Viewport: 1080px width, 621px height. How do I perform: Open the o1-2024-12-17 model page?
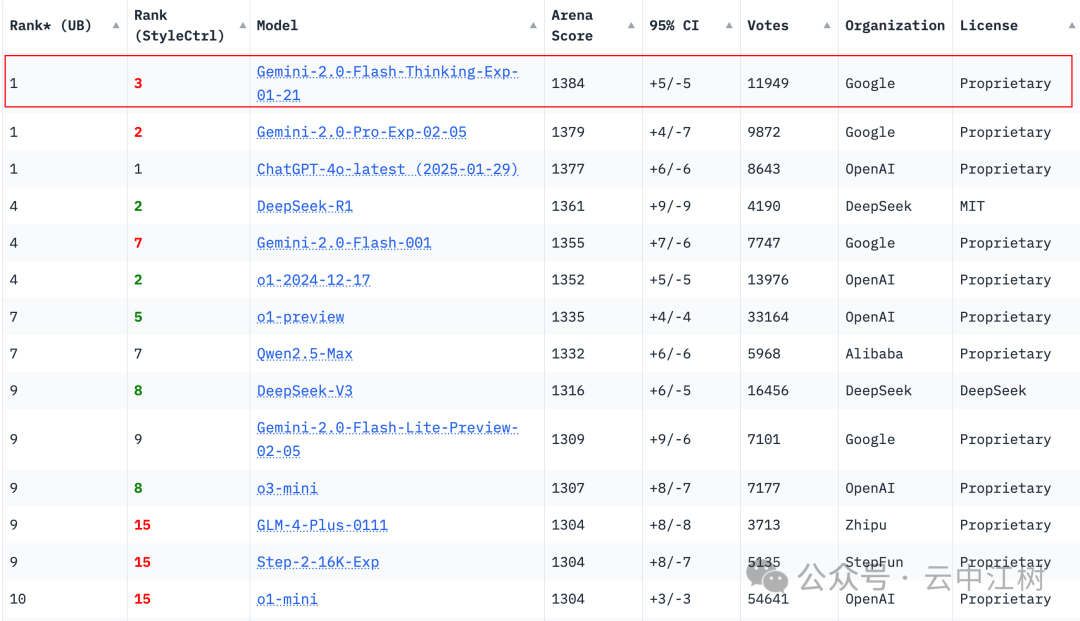313,280
